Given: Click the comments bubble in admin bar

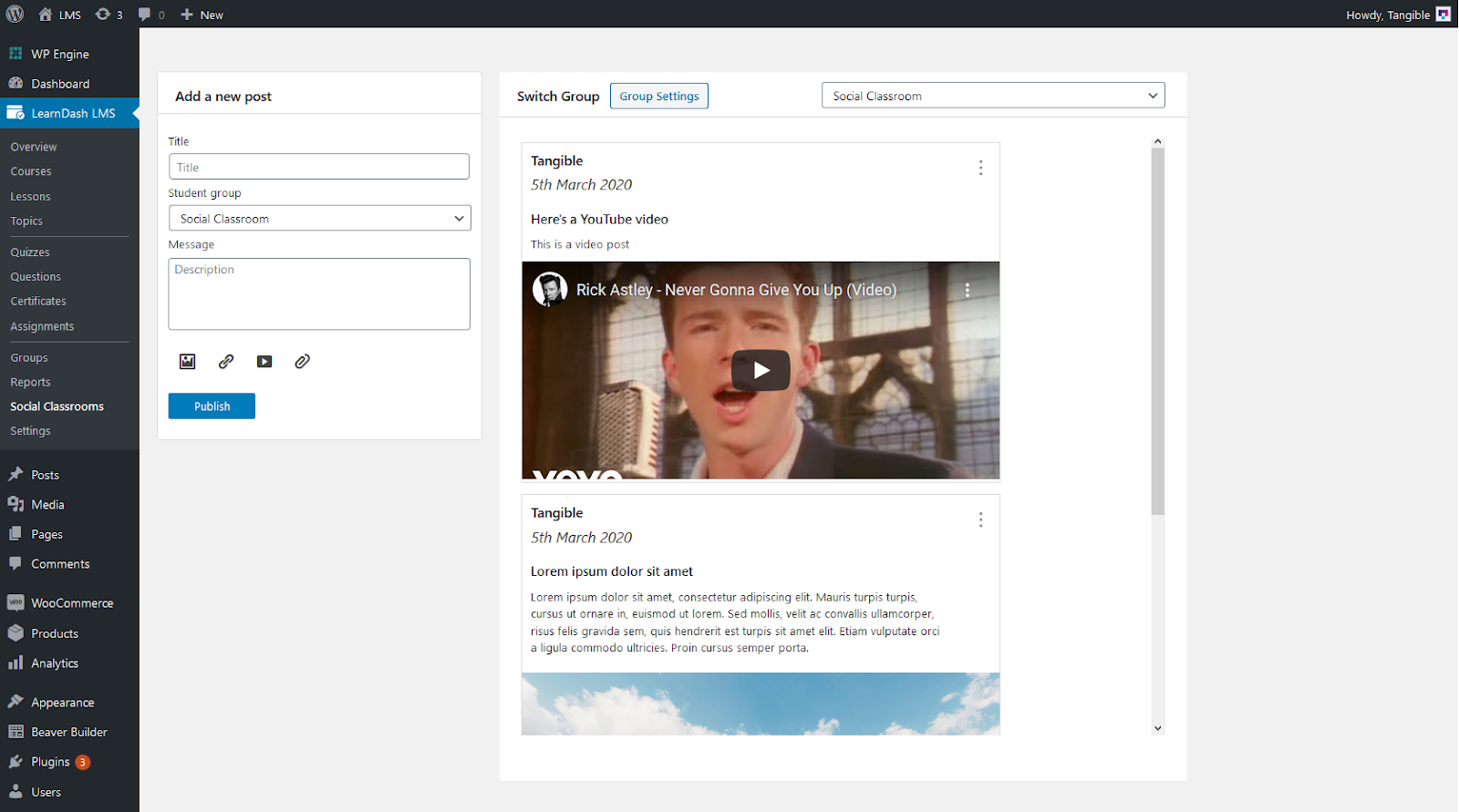Looking at the screenshot, I should pyautogui.click(x=150, y=15).
